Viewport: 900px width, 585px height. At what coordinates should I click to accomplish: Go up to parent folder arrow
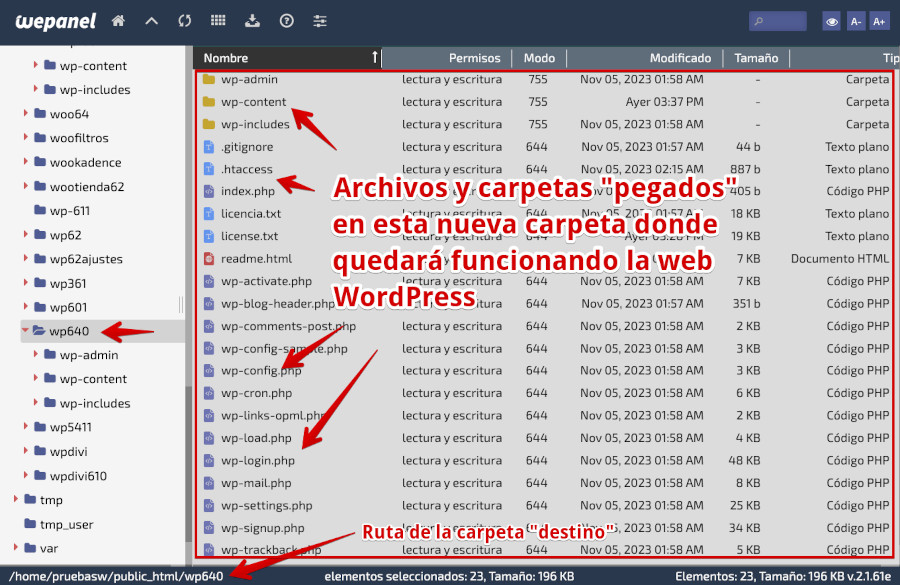[152, 21]
